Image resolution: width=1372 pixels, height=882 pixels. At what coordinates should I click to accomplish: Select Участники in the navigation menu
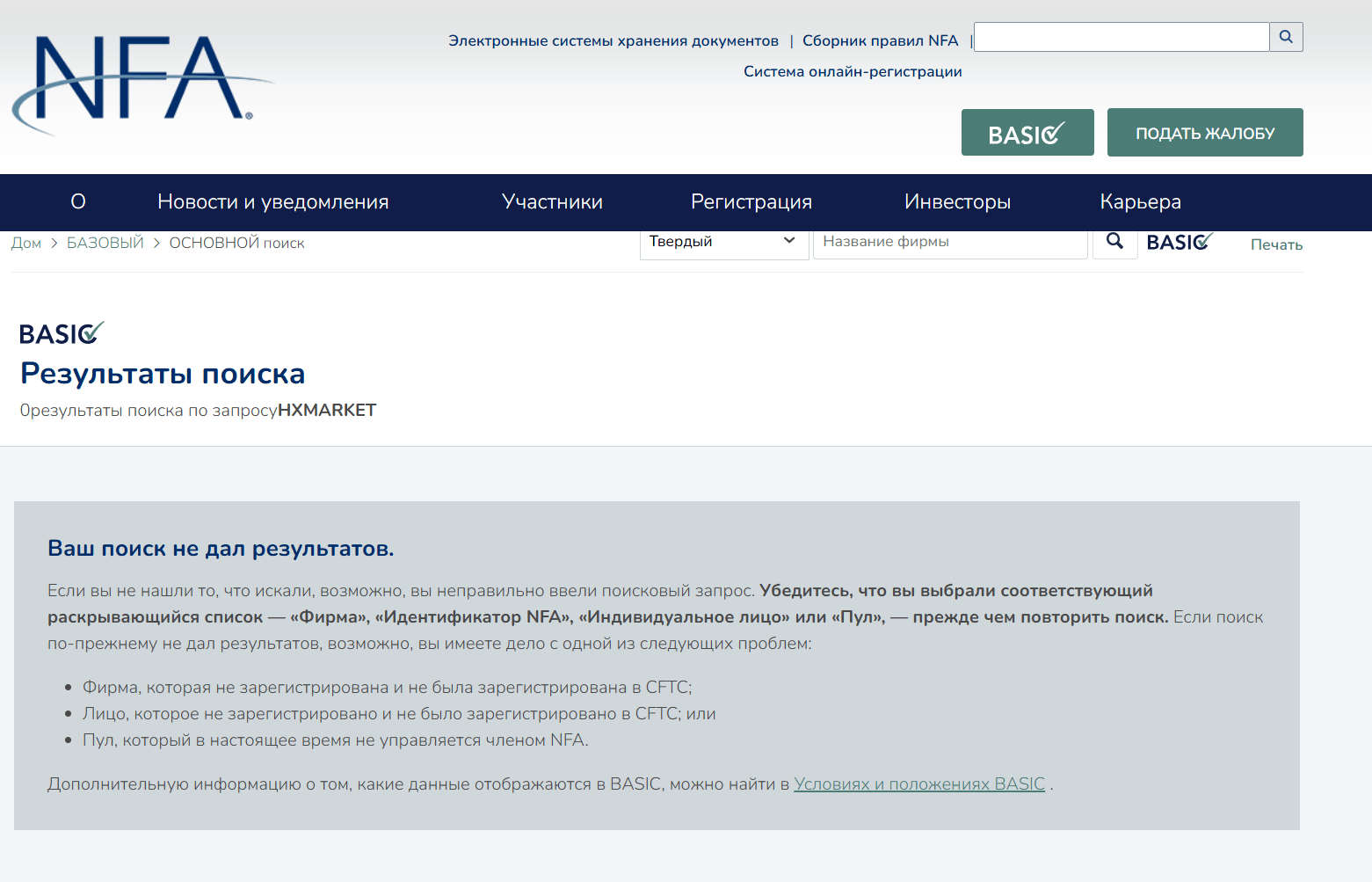tap(552, 201)
